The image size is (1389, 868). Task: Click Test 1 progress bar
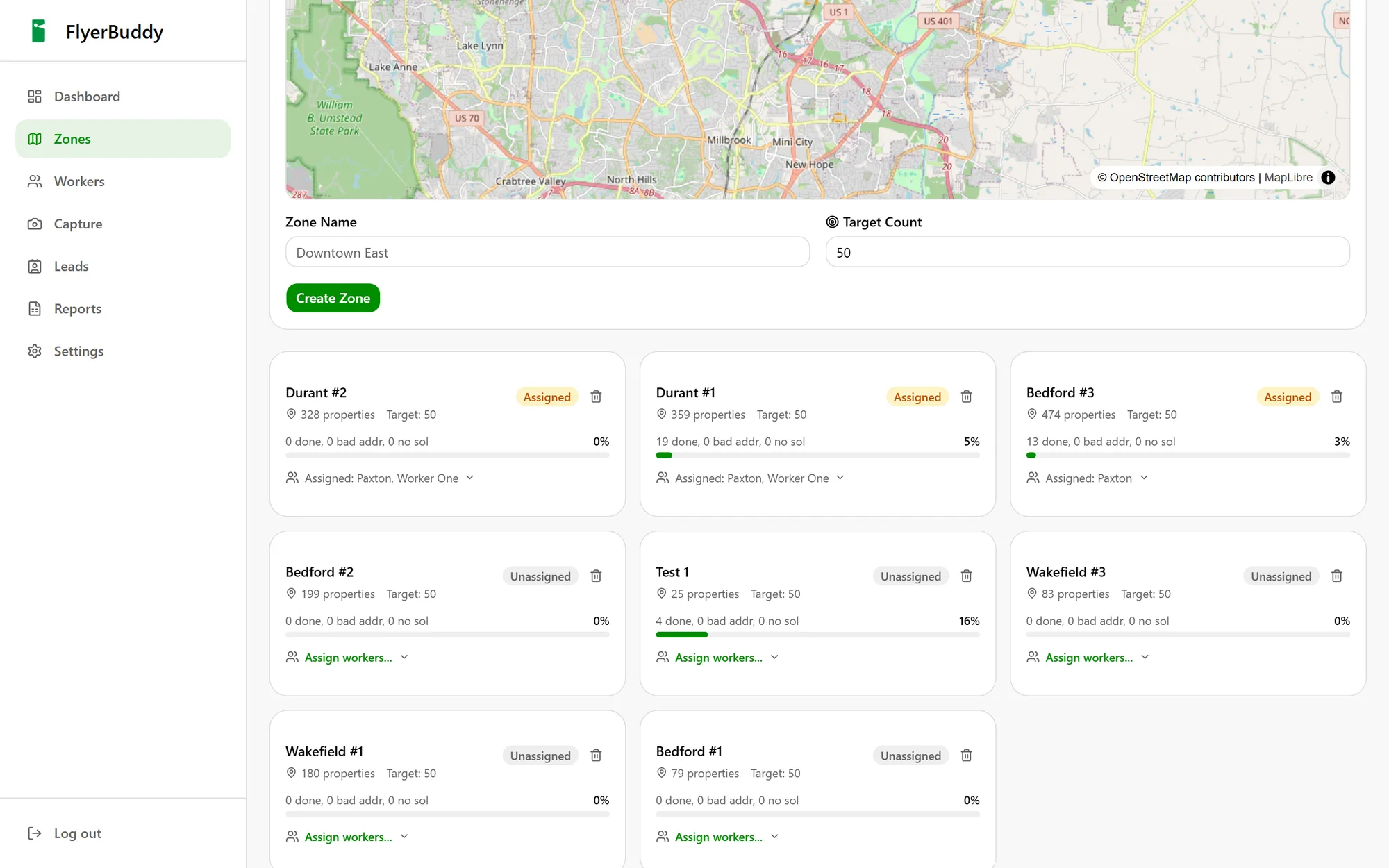point(817,635)
